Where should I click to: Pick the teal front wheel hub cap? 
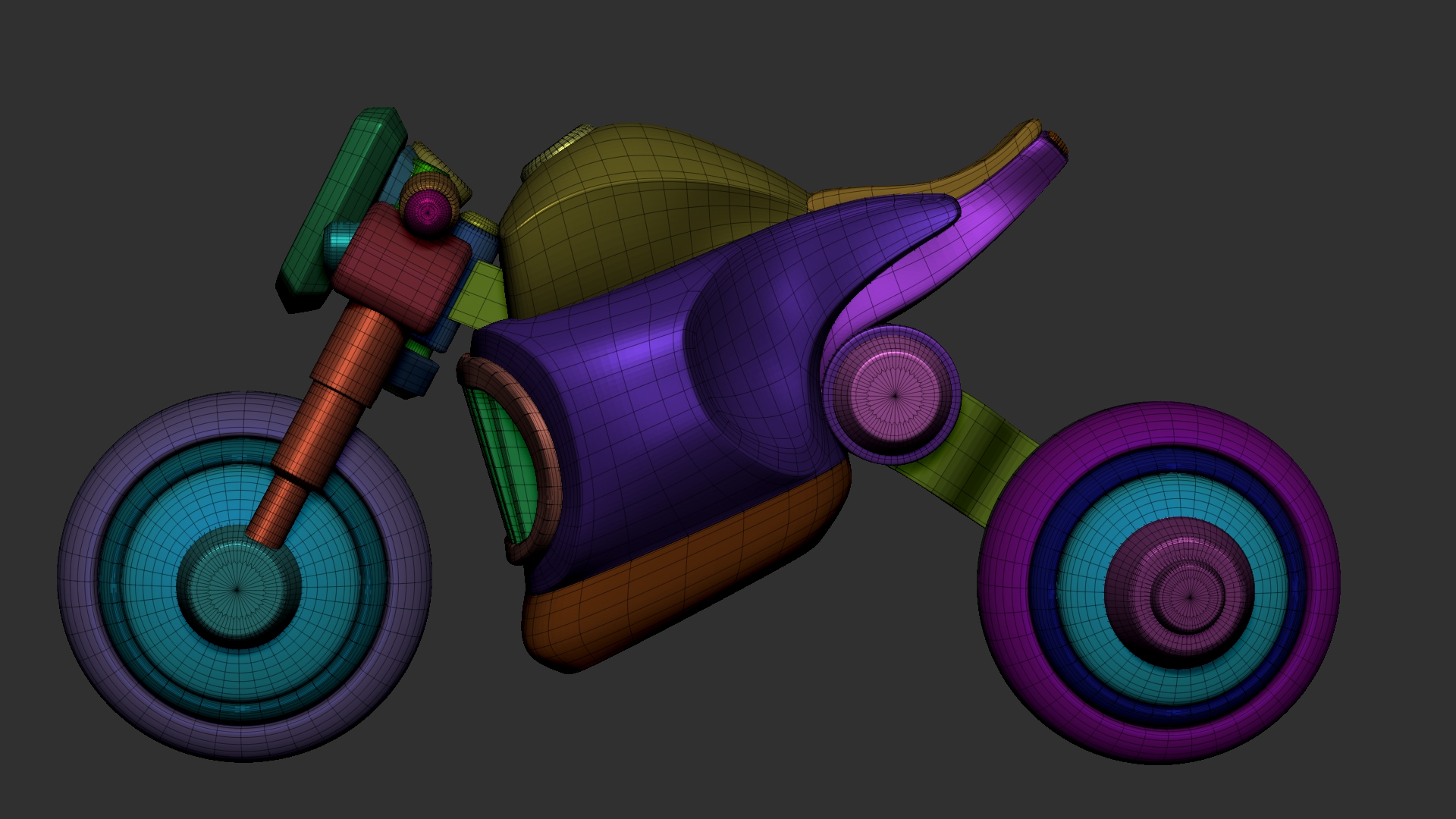237,588
